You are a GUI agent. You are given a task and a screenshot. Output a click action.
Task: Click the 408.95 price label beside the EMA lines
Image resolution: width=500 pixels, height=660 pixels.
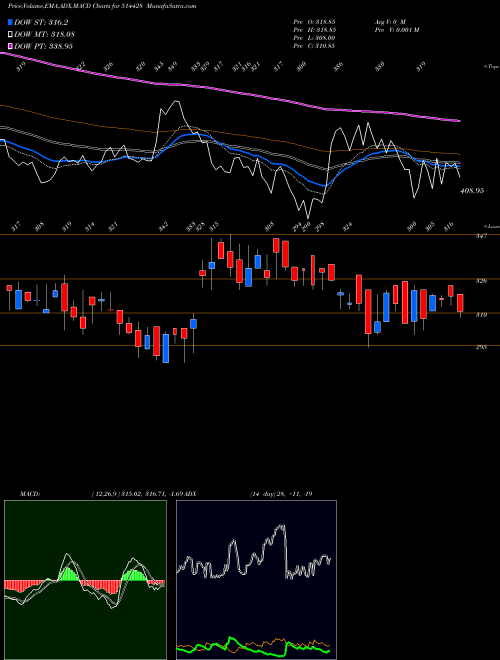472,191
